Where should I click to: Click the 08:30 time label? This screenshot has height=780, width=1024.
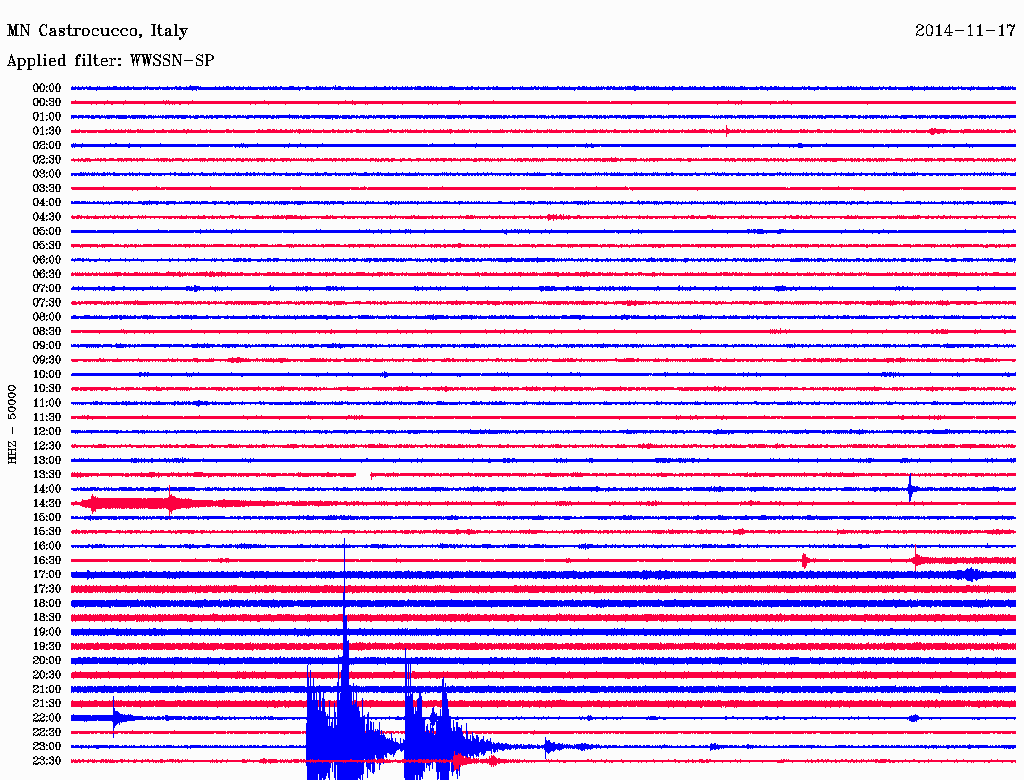(47, 331)
